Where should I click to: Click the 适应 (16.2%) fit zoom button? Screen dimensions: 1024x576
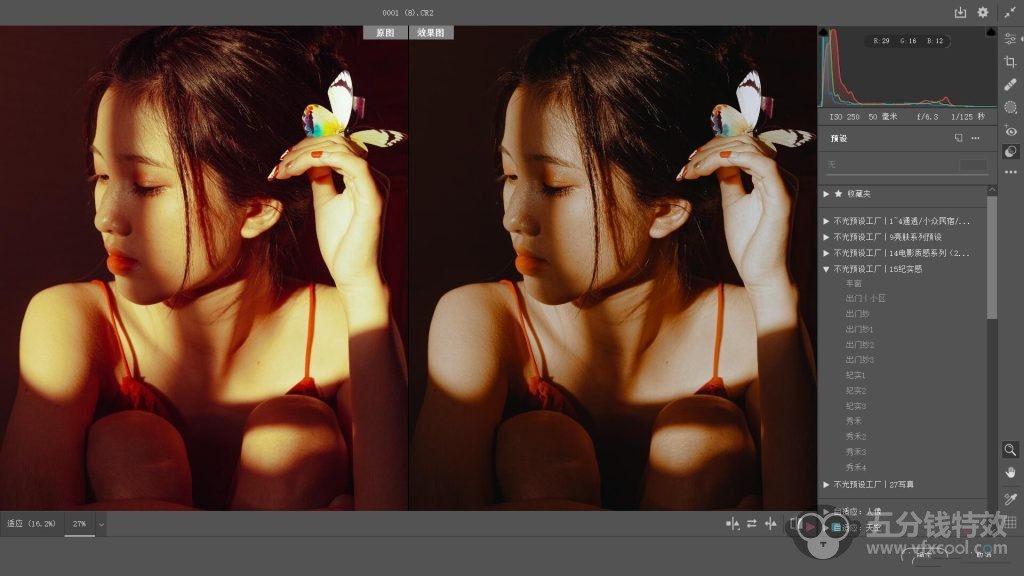pos(31,524)
